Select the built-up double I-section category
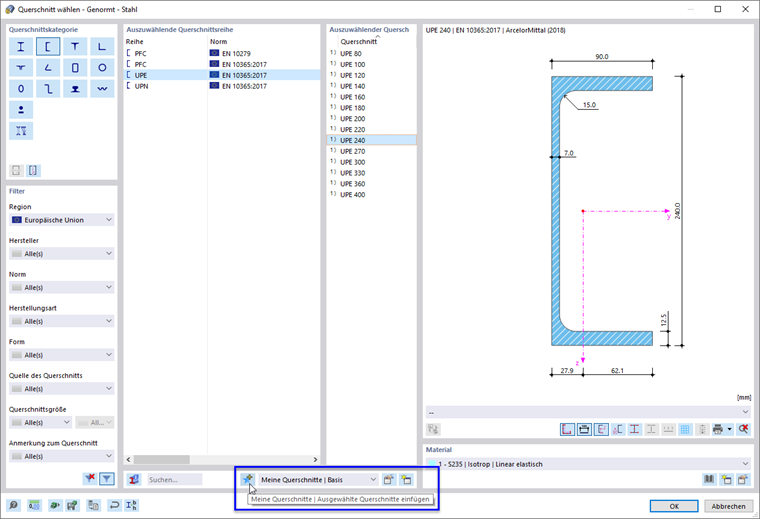The height and width of the screenshot is (519, 760). pos(21,131)
